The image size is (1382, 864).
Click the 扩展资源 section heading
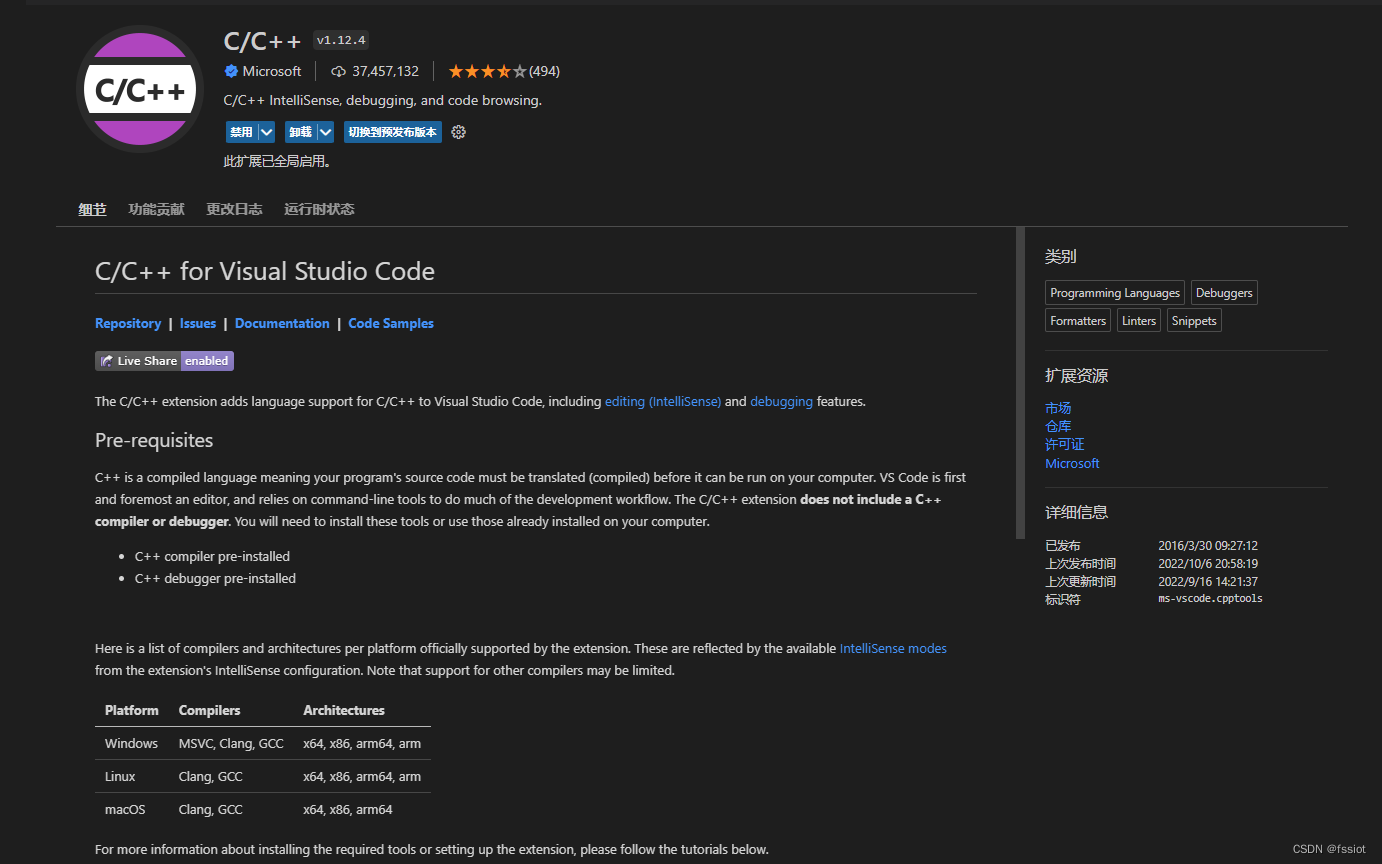point(1076,376)
